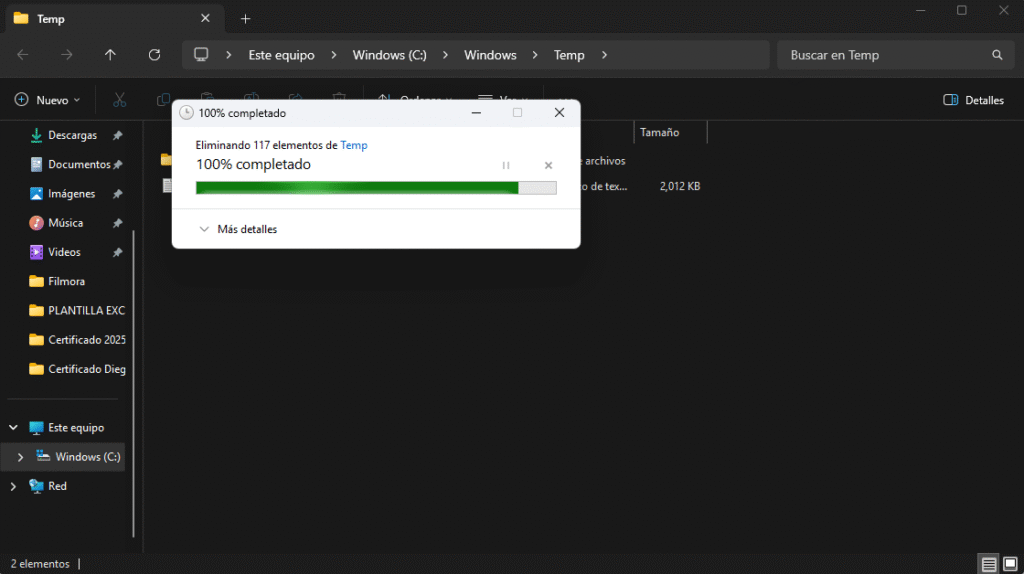The width and height of the screenshot is (1024, 574).
Task: Click the sidebar vertical scrollbar
Action: pos(134,384)
